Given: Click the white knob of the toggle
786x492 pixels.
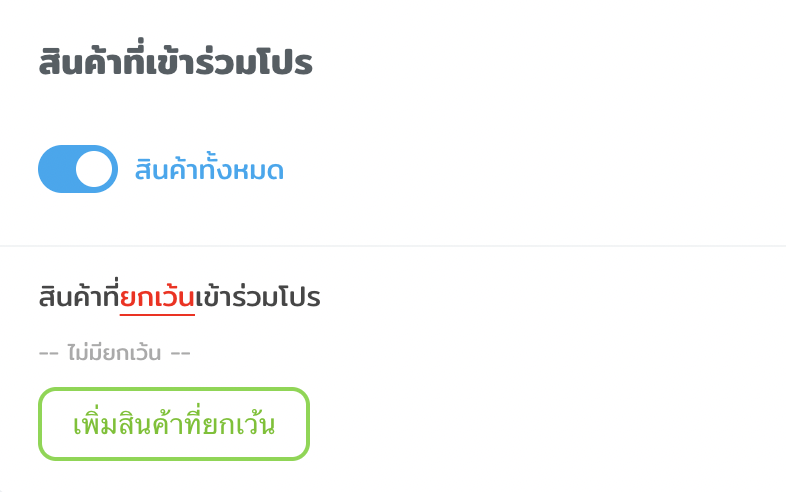Looking at the screenshot, I should coord(95,169).
